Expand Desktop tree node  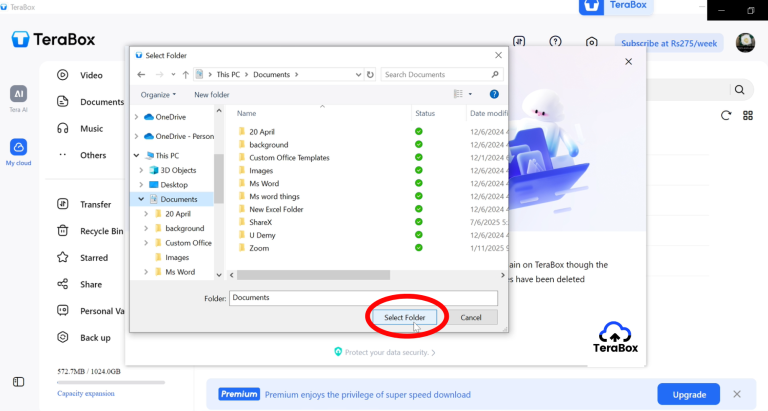pyautogui.click(x=141, y=185)
